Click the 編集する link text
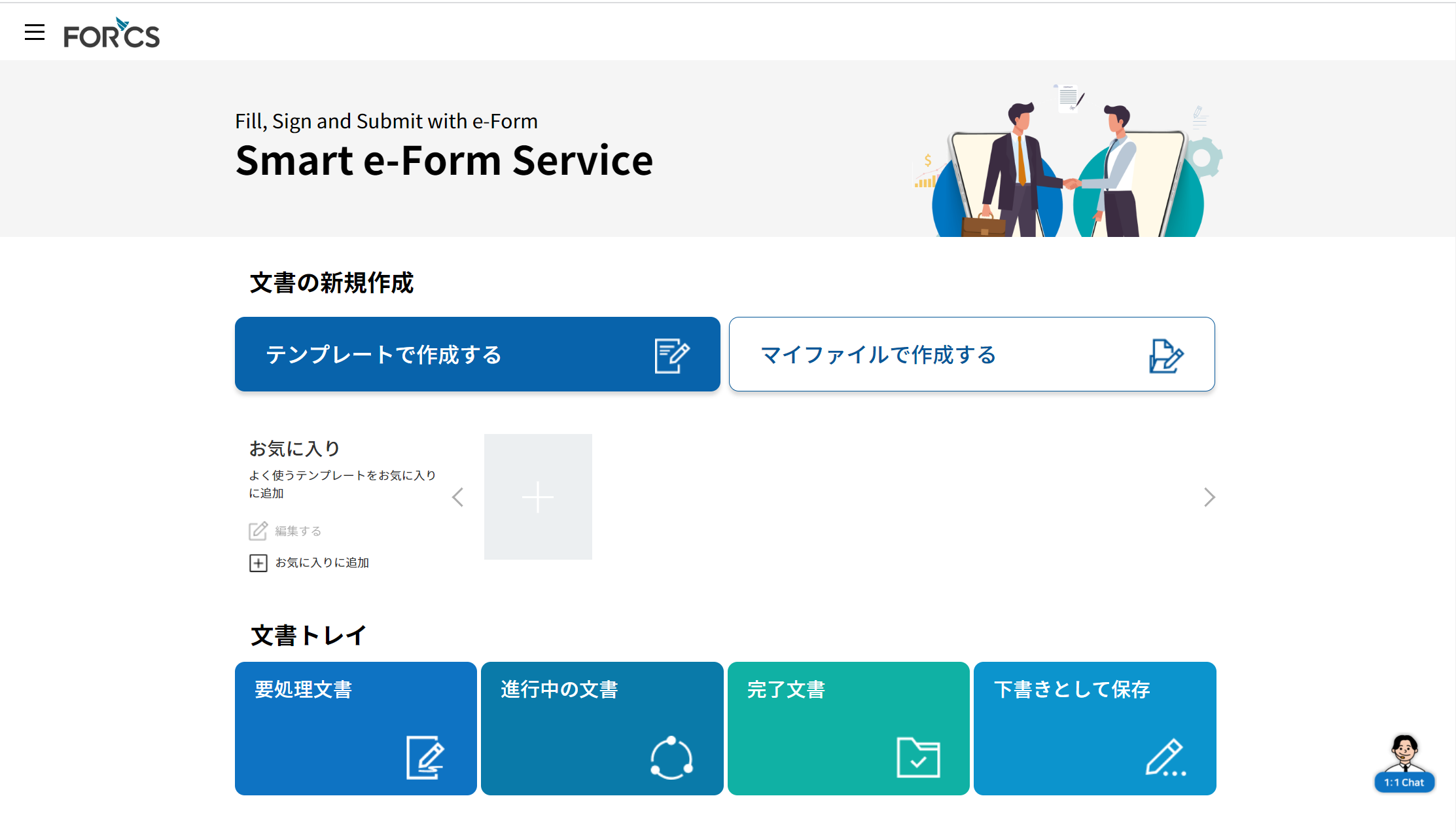This screenshot has width=1456, height=832. pyautogui.click(x=298, y=531)
